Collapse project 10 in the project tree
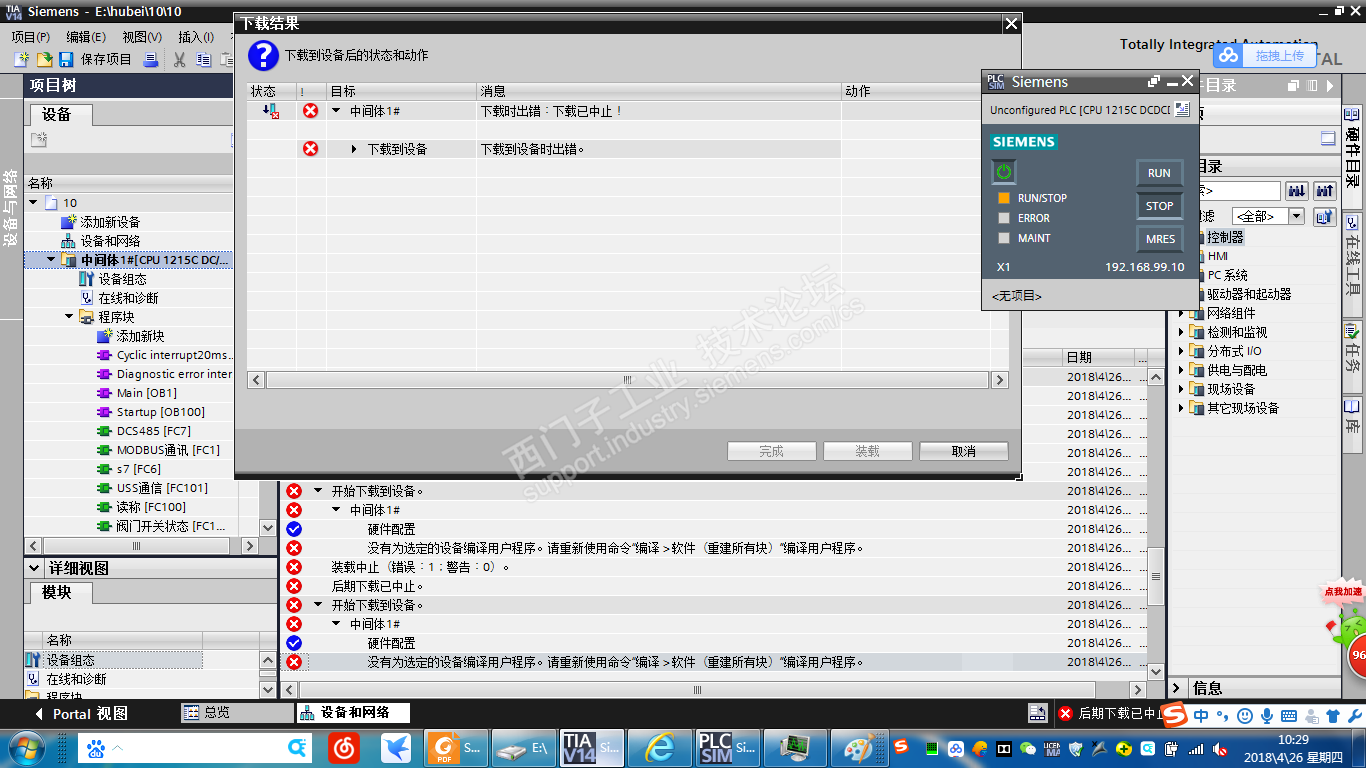 pyautogui.click(x=33, y=203)
